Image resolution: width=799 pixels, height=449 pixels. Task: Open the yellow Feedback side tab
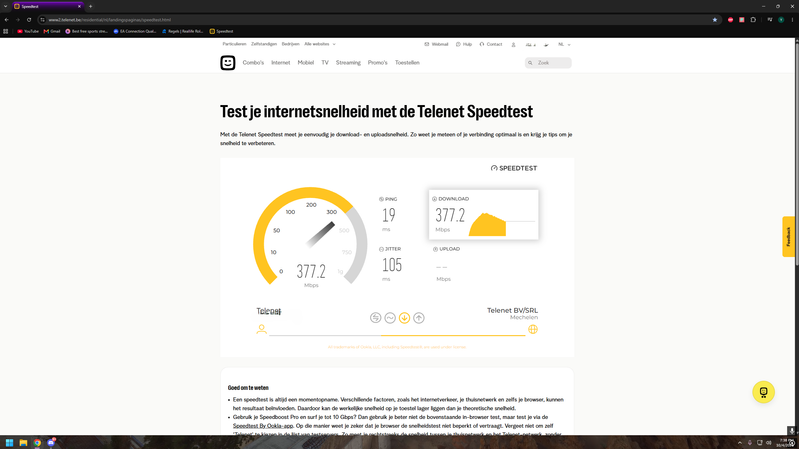click(788, 236)
